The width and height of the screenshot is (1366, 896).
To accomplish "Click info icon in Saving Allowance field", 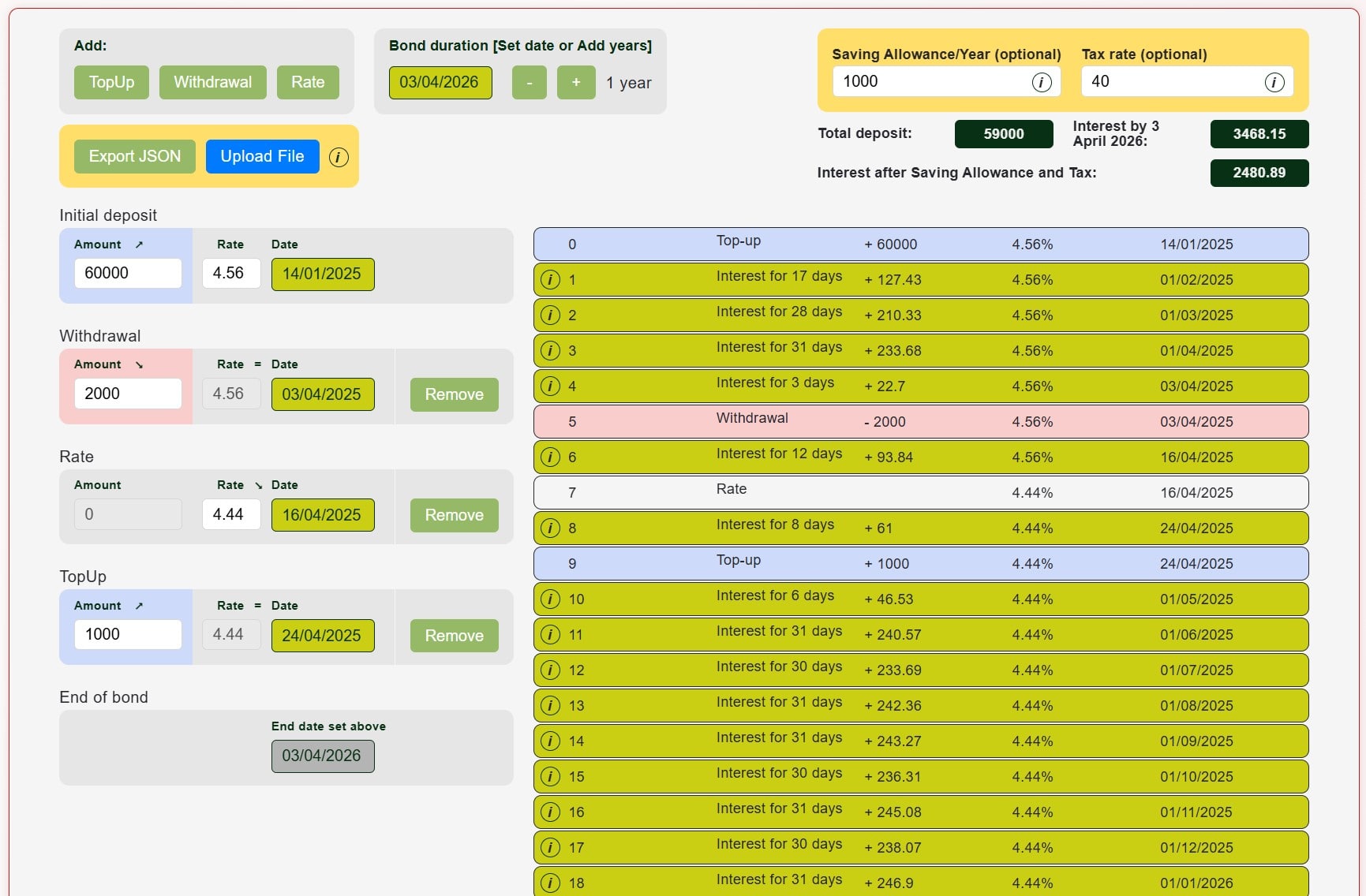I will 1041,82.
